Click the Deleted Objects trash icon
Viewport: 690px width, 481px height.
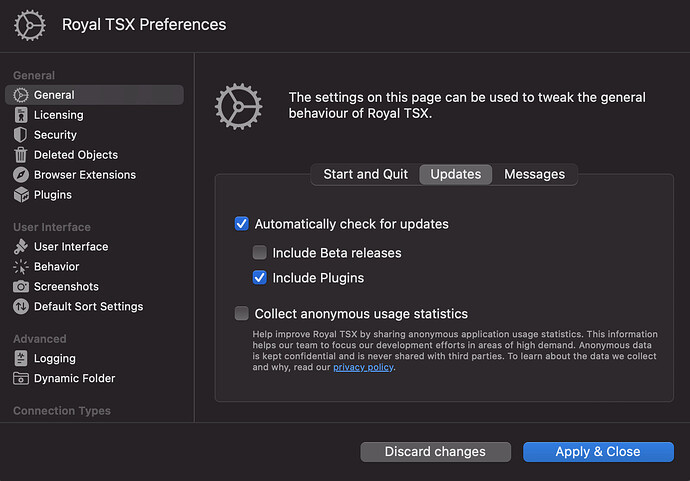[x=21, y=155]
